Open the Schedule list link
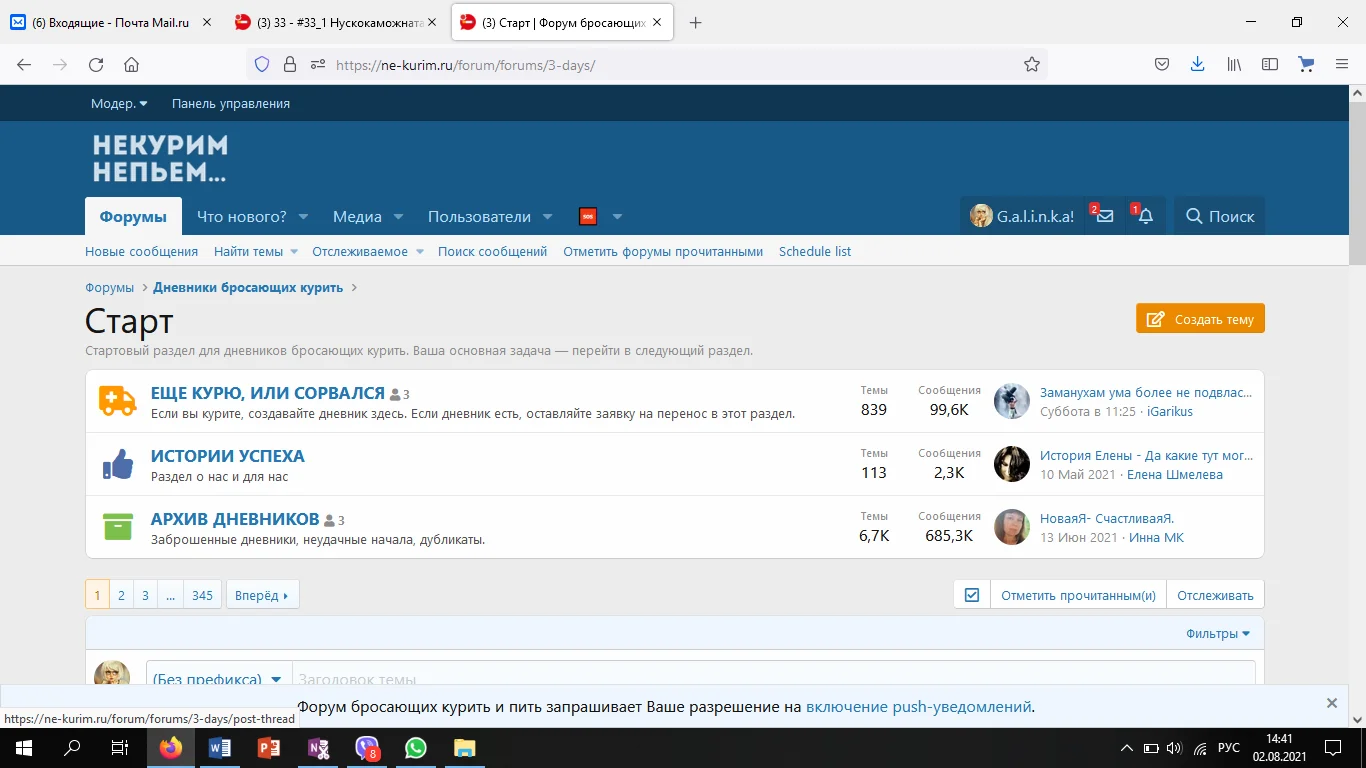The height and width of the screenshot is (768, 1366). pos(815,252)
